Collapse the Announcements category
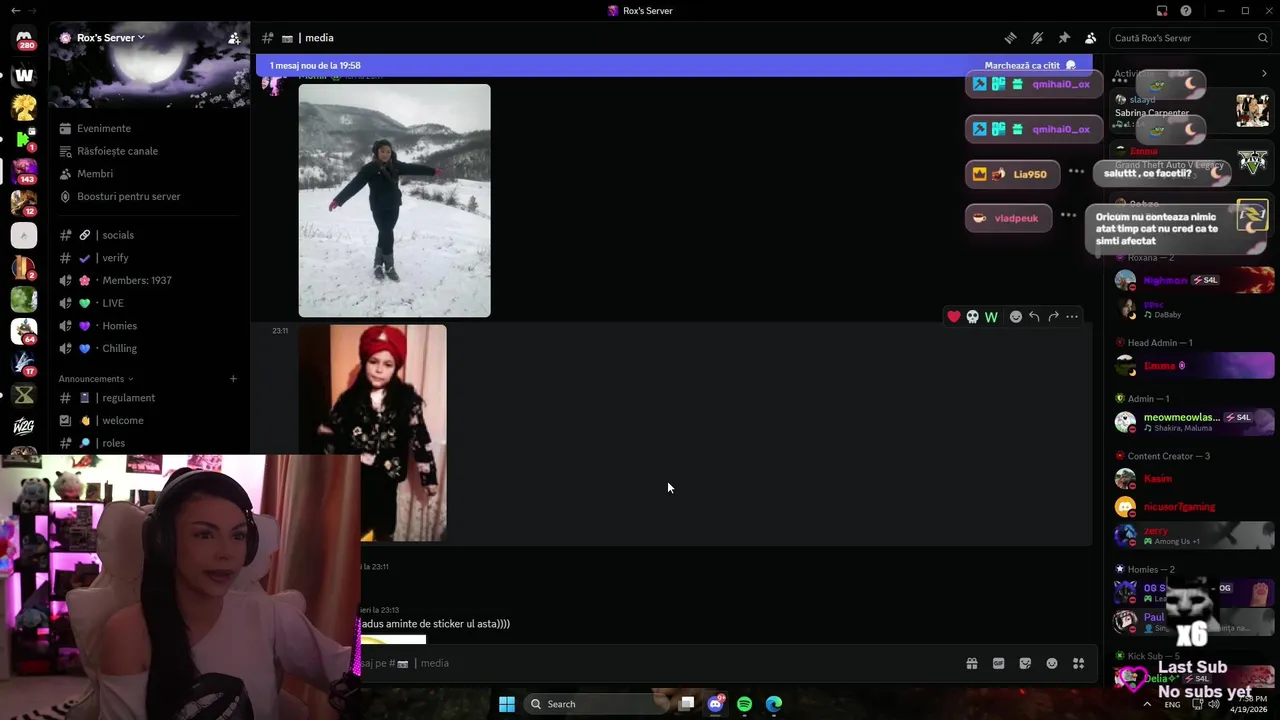 (95, 379)
